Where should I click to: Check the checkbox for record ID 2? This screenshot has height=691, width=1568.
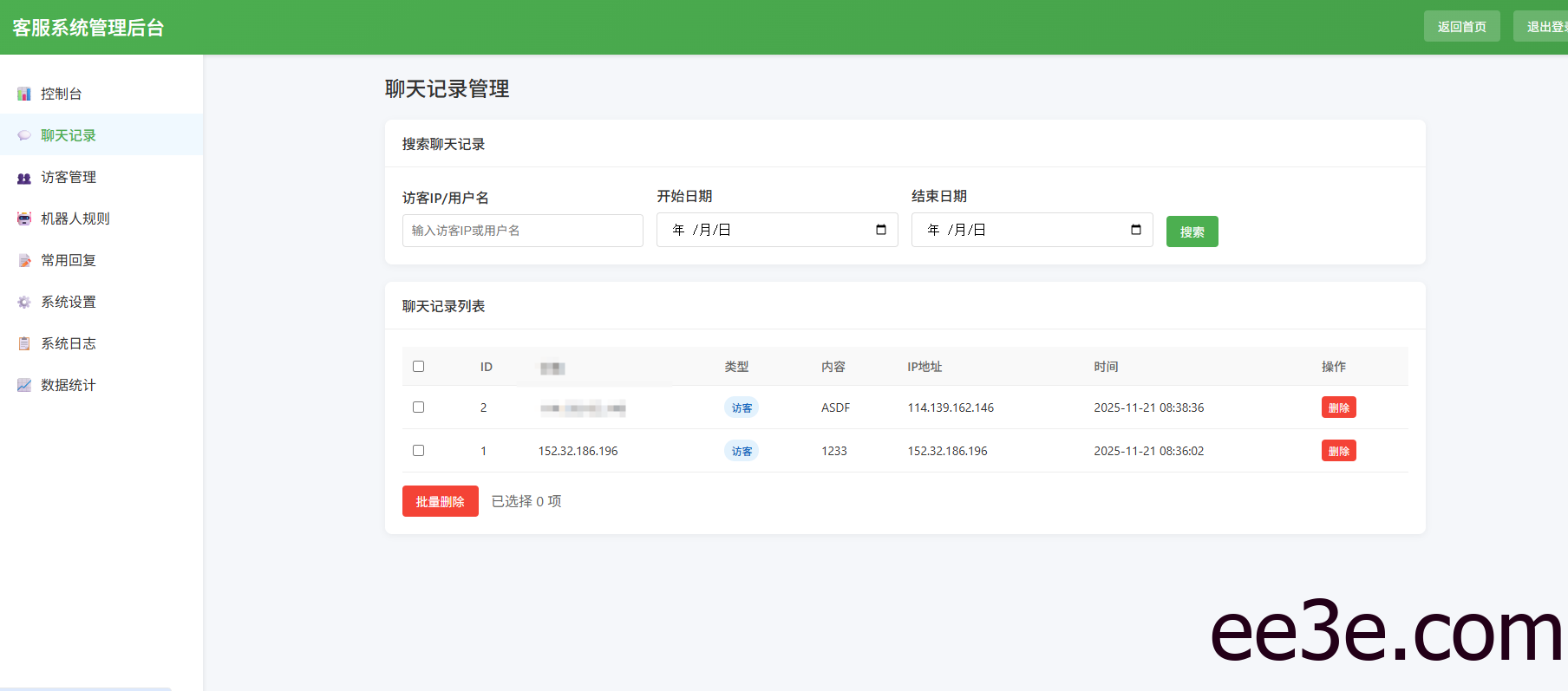pyautogui.click(x=419, y=407)
